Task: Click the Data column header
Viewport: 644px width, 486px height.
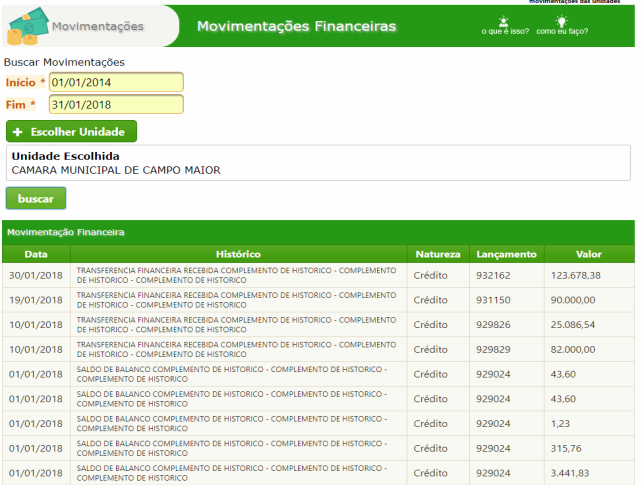Action: click(x=36, y=254)
